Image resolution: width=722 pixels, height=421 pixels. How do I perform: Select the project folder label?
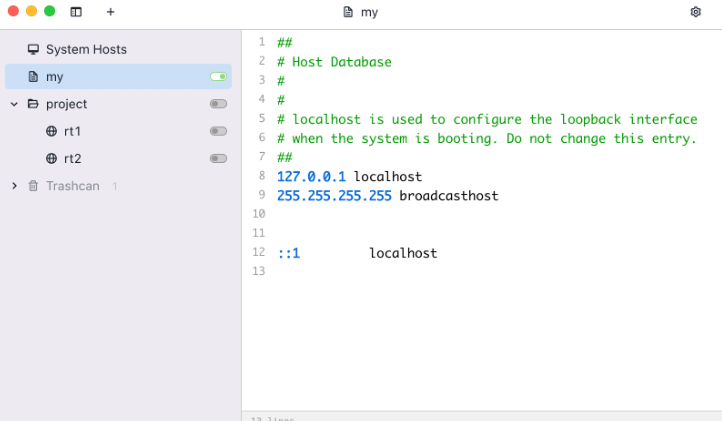click(66, 104)
